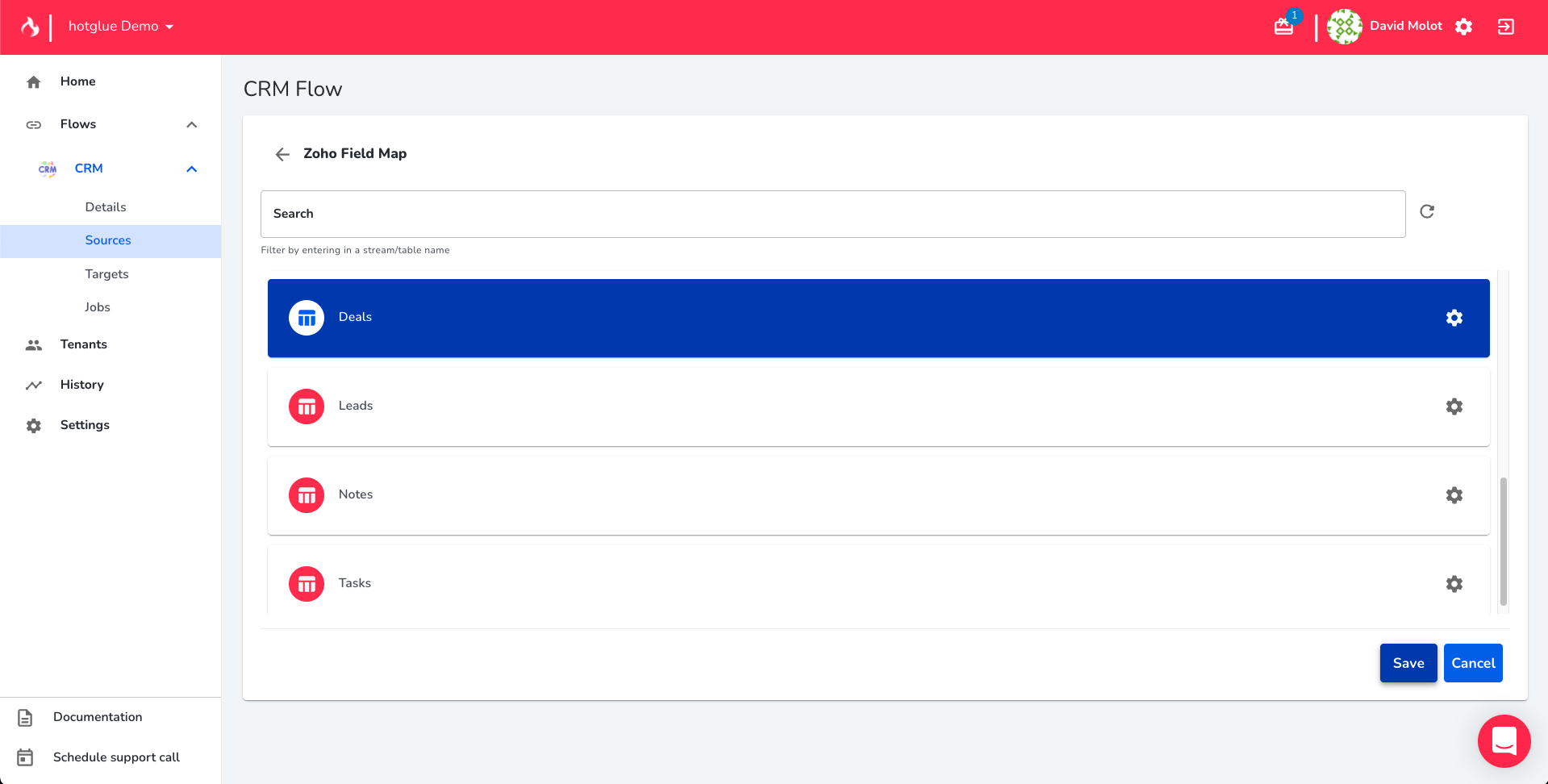Screen dimensions: 1548x784
Task: Click the Tasks table icon
Action: 307,584
